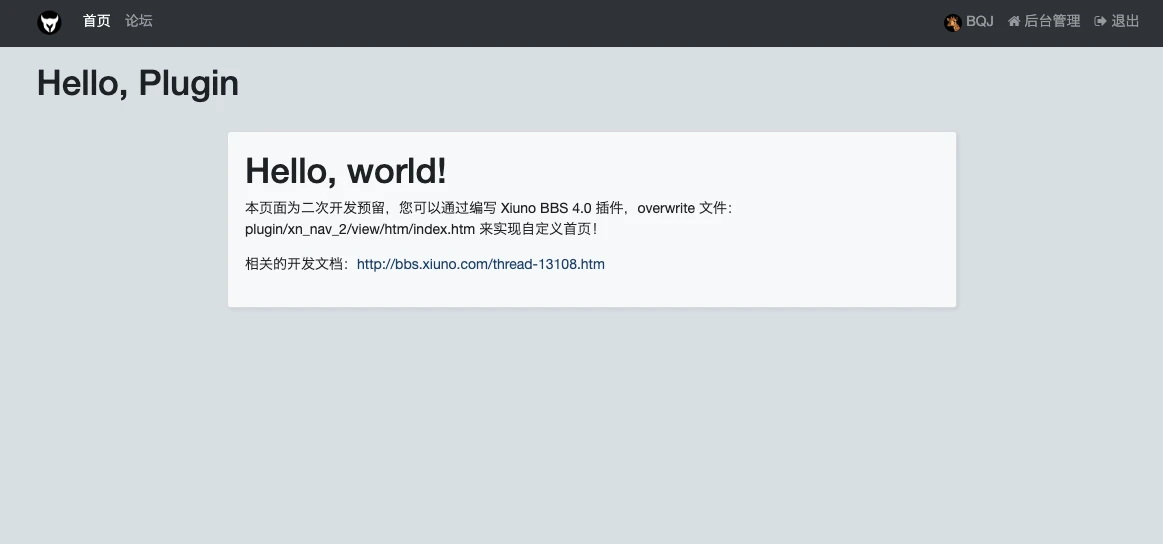Click the house icon beside 后台管理

point(1014,21)
